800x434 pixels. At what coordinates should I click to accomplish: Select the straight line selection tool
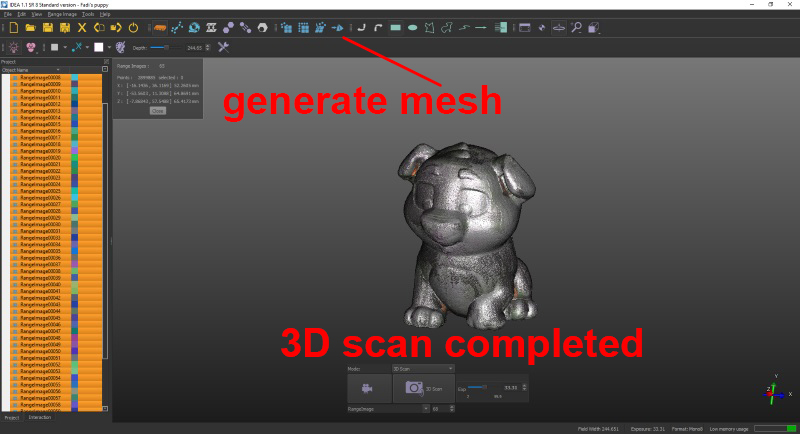(x=481, y=28)
